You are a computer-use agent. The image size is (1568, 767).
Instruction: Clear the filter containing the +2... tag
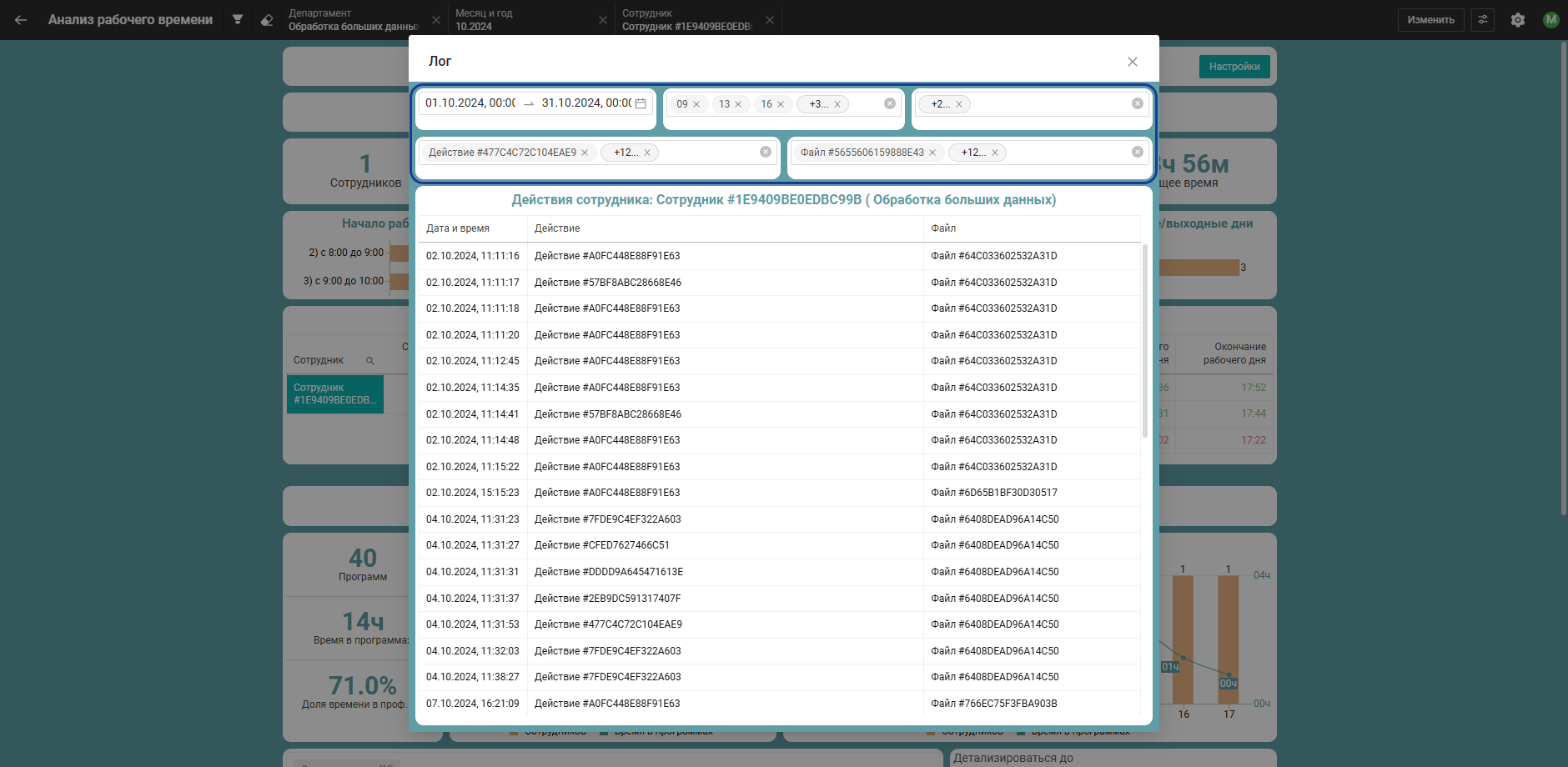pyautogui.click(x=1138, y=103)
